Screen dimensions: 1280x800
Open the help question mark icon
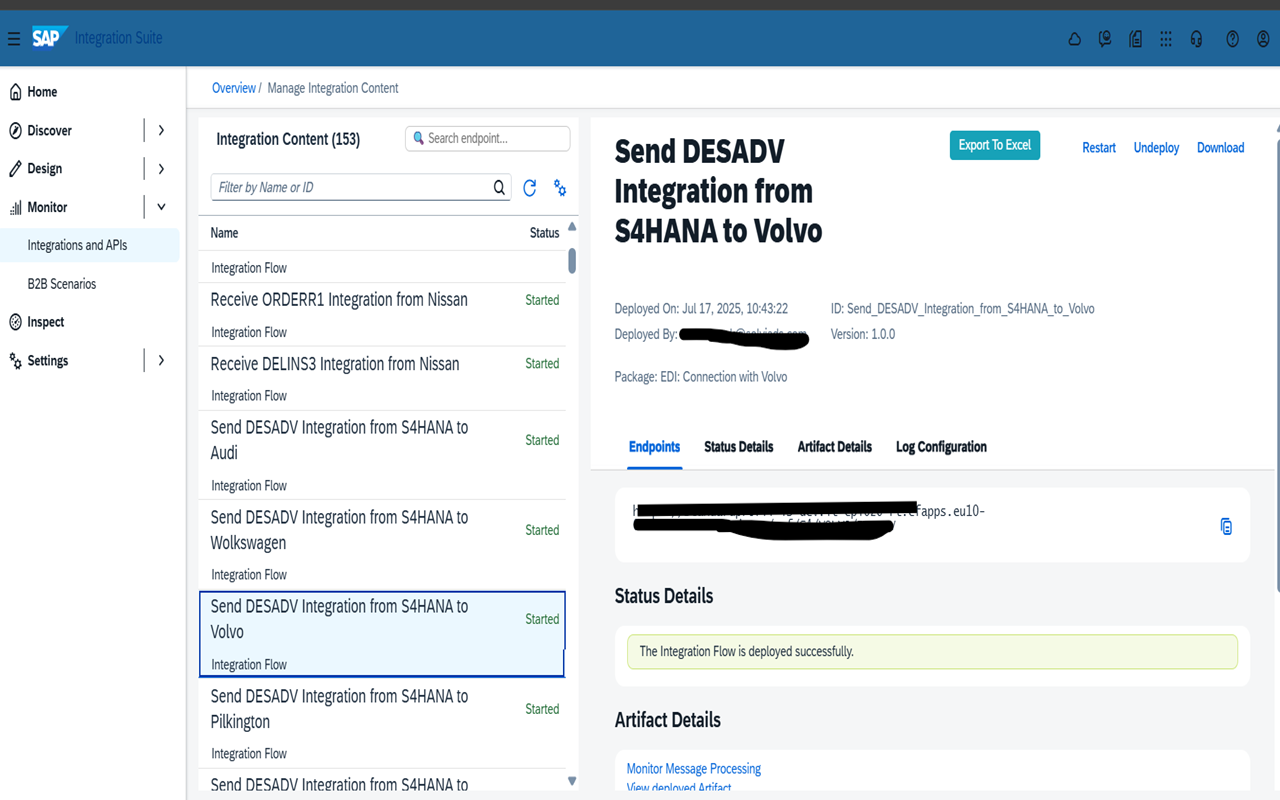pyautogui.click(x=1233, y=39)
